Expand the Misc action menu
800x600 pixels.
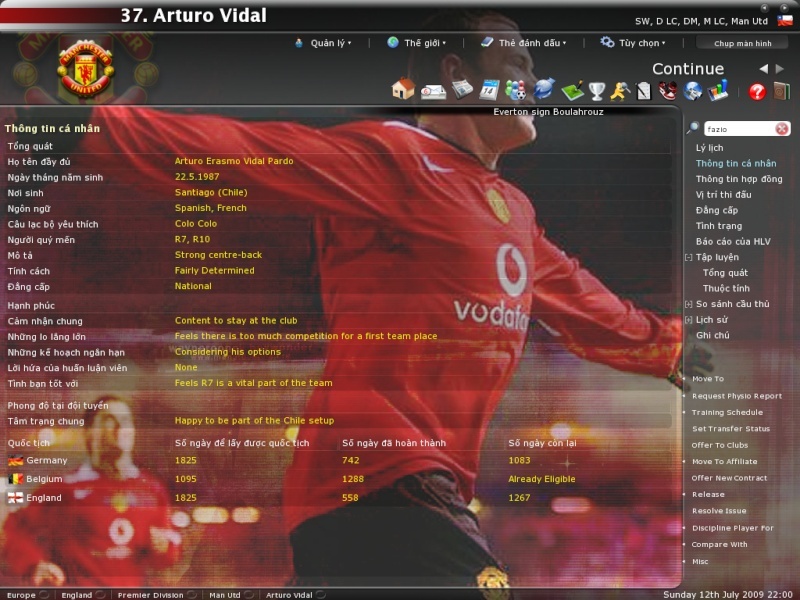coord(700,561)
